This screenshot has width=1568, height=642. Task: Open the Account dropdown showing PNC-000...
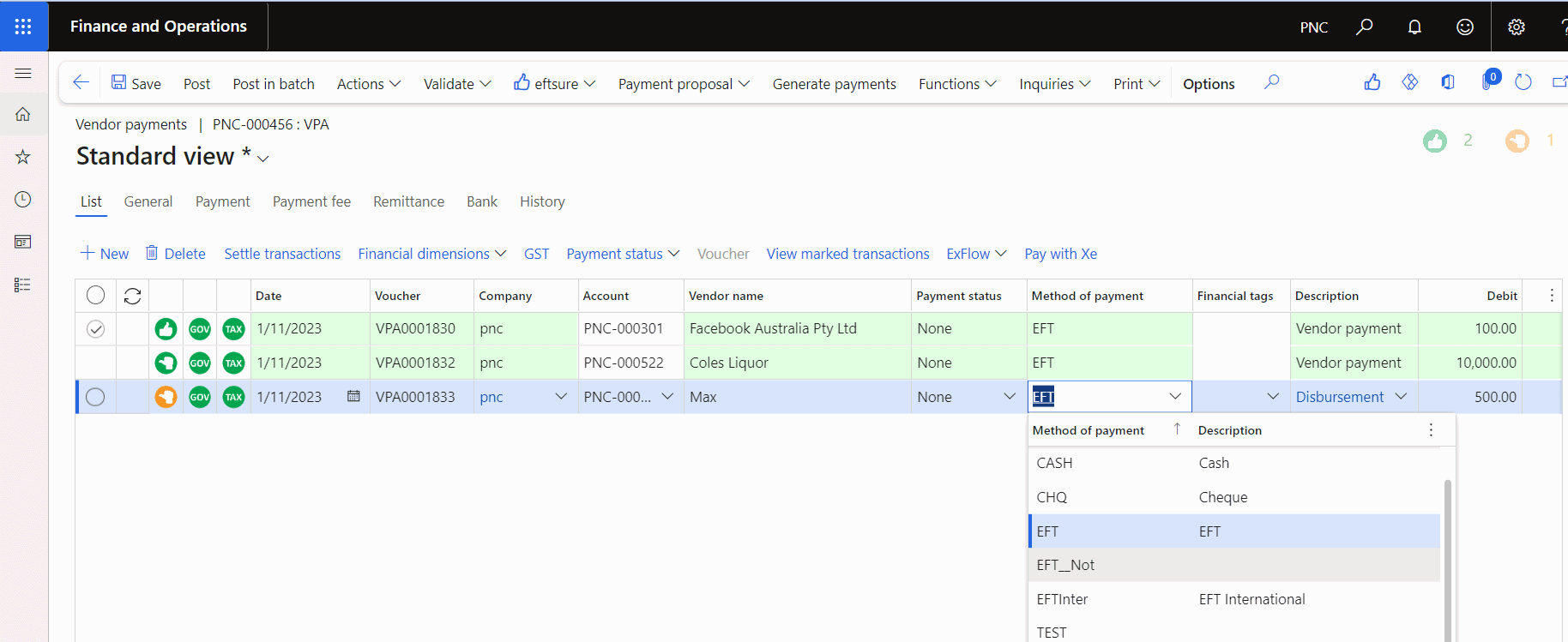coord(667,396)
